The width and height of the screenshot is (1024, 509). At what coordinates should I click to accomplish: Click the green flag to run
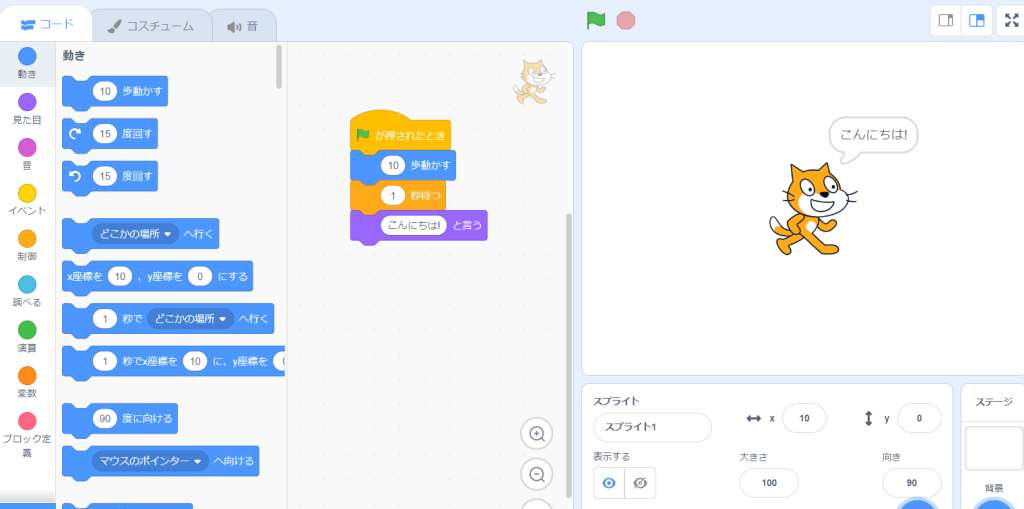point(596,20)
